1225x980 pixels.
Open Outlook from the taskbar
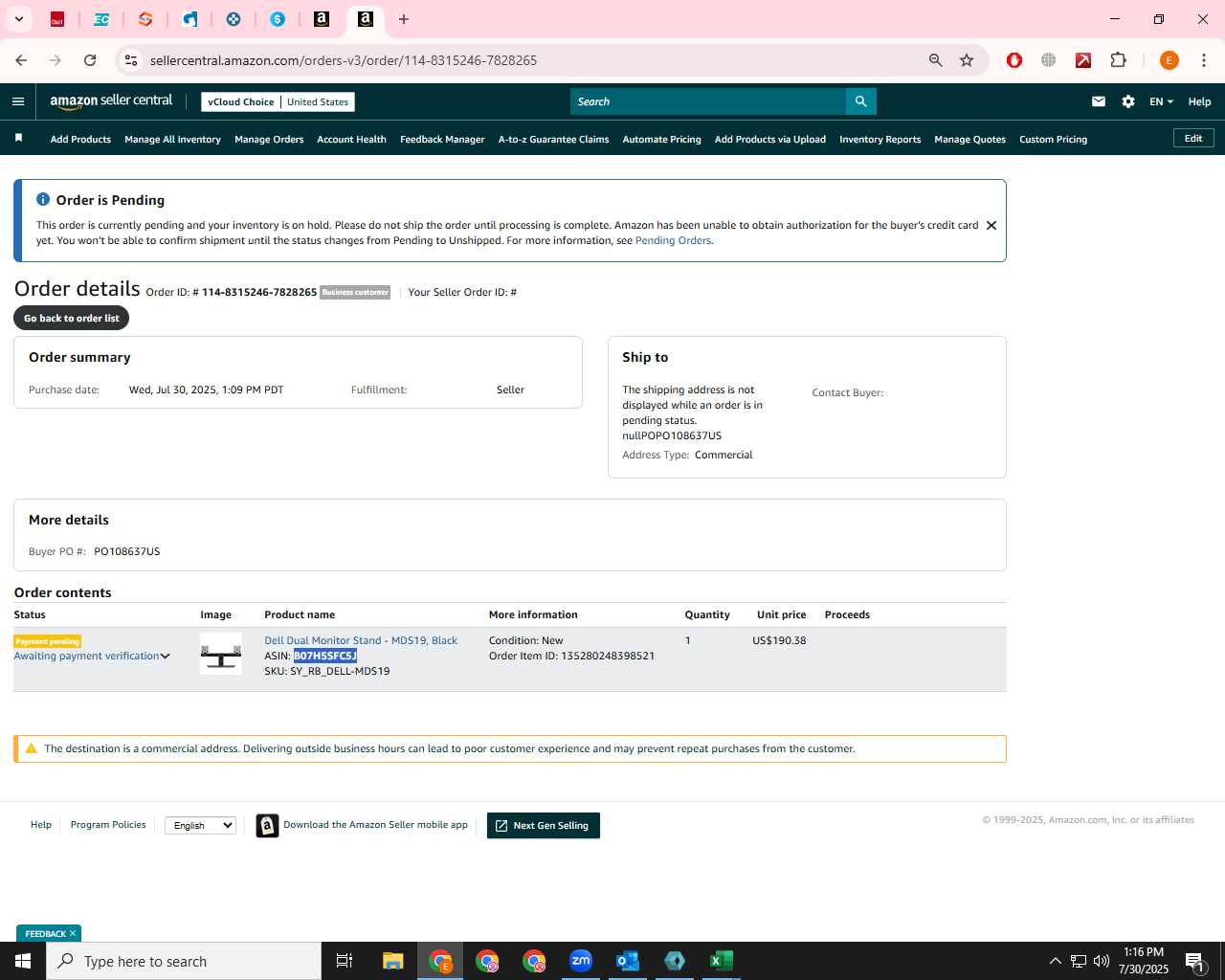[628, 961]
